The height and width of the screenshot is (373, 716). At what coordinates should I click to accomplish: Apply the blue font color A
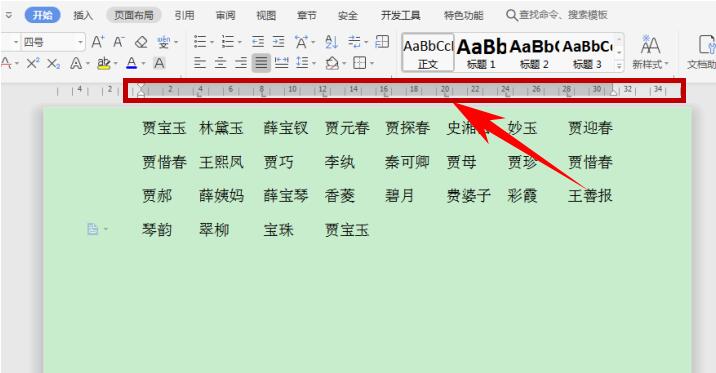pos(132,63)
